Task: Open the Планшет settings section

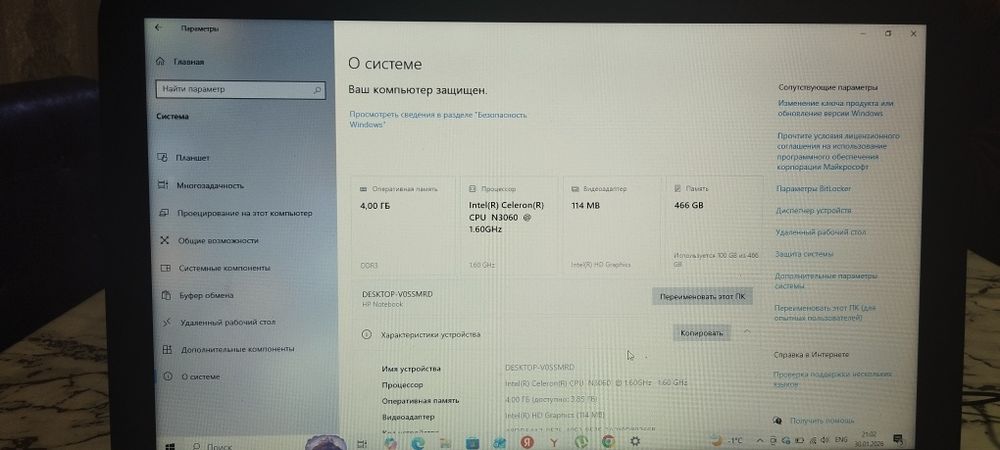Action: [x=194, y=157]
